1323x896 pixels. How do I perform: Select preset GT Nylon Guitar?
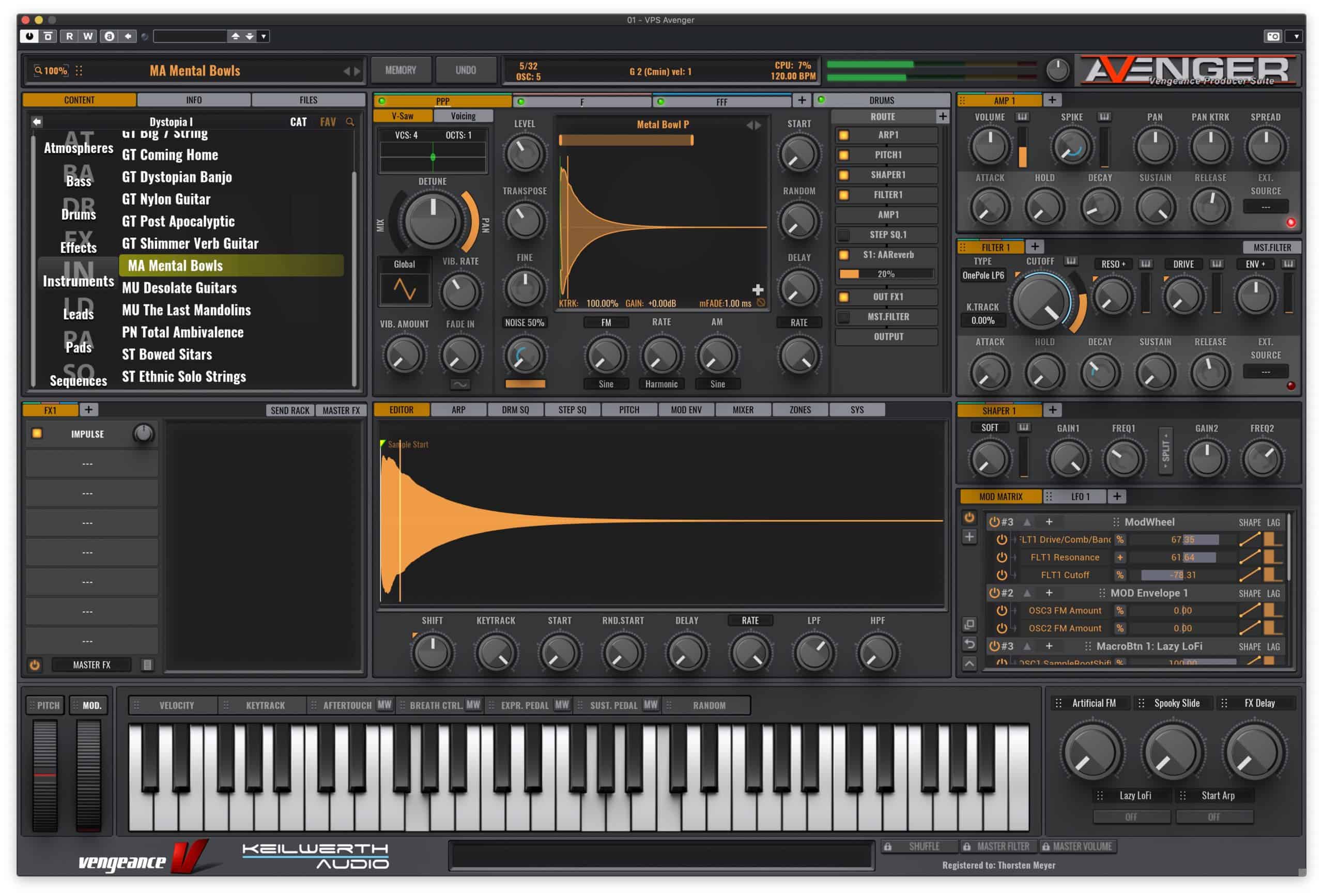pyautogui.click(x=166, y=199)
